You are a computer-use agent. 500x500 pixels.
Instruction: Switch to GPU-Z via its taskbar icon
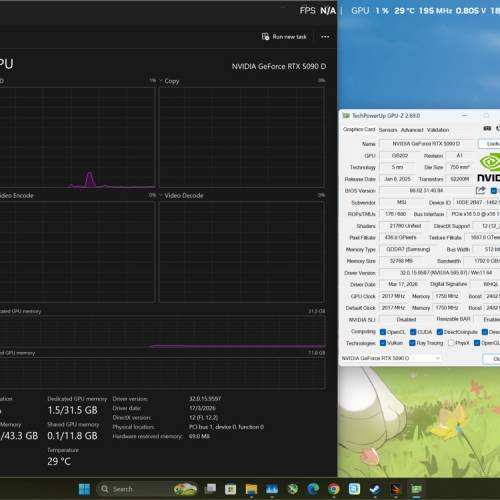click(416, 489)
